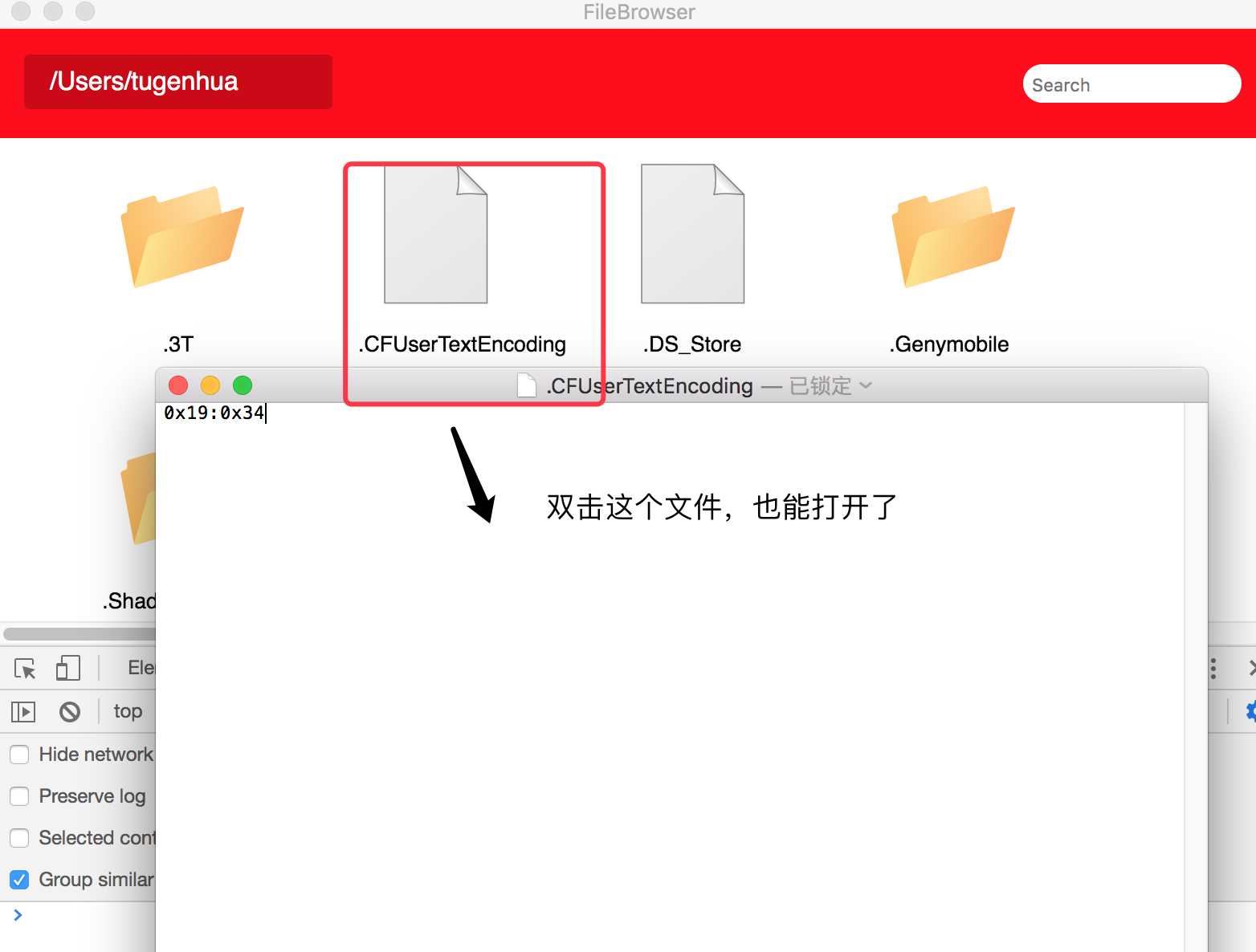Focus the Search input field
Screen dimensions: 1256x952
1132,84
